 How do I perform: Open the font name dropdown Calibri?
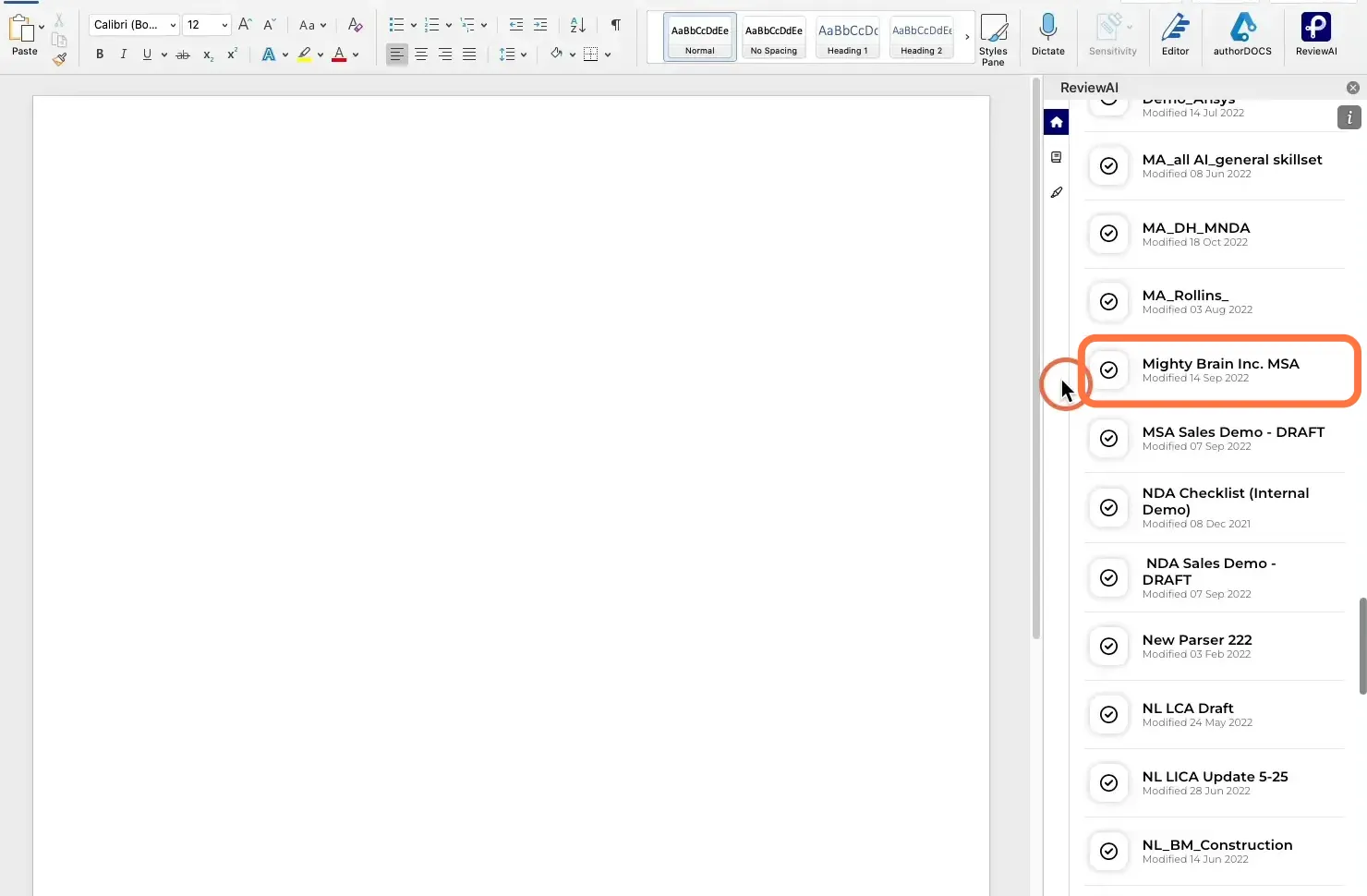click(x=134, y=25)
